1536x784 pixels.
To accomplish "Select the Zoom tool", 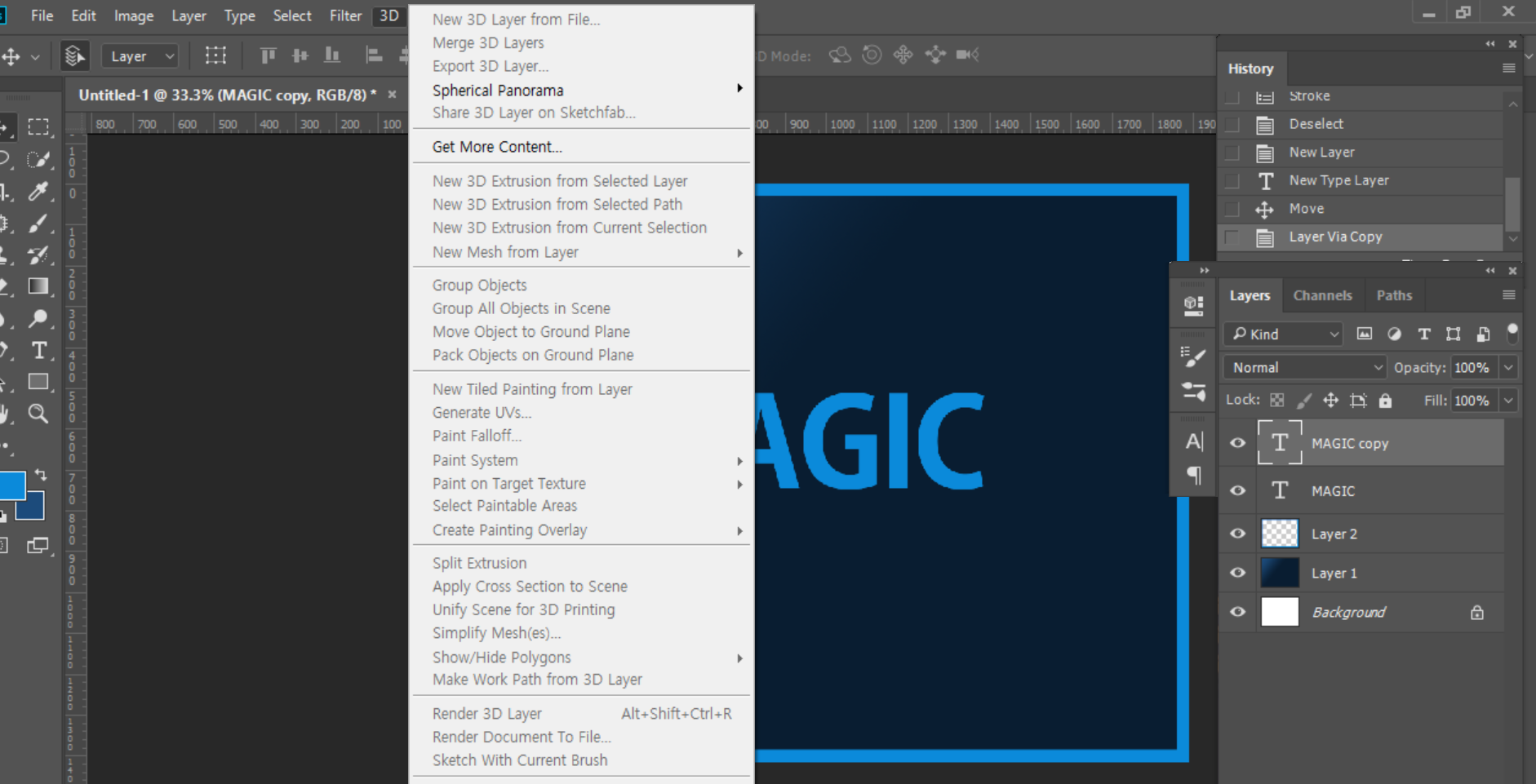I will [x=38, y=414].
